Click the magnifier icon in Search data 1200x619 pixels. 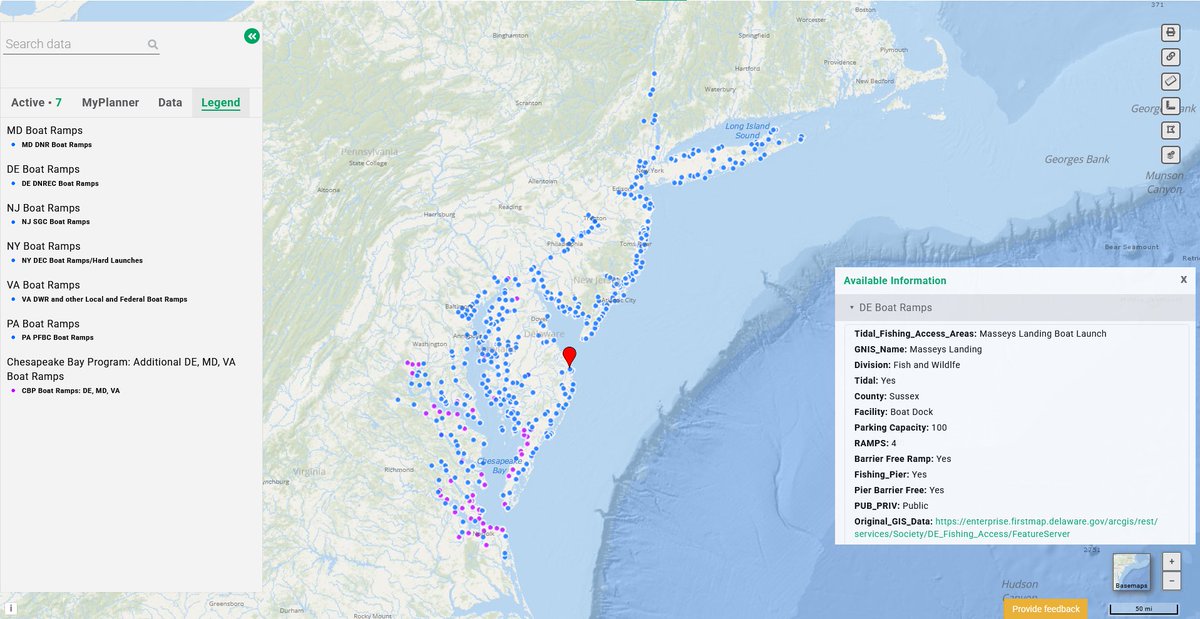pyautogui.click(x=152, y=44)
